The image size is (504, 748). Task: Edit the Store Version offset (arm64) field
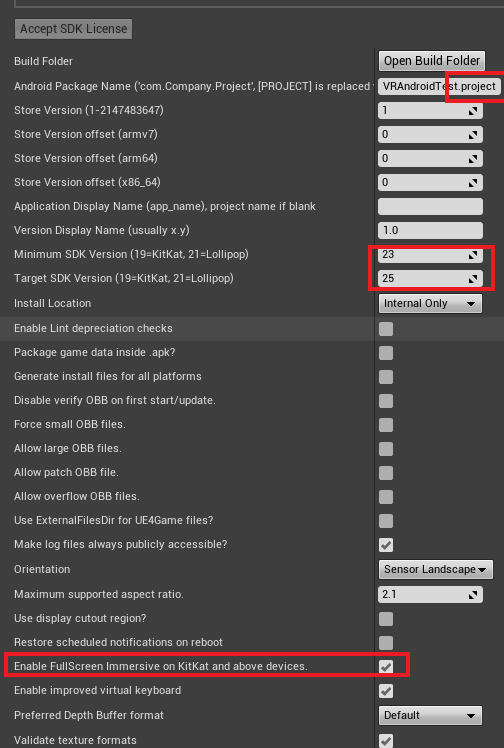tap(430, 158)
